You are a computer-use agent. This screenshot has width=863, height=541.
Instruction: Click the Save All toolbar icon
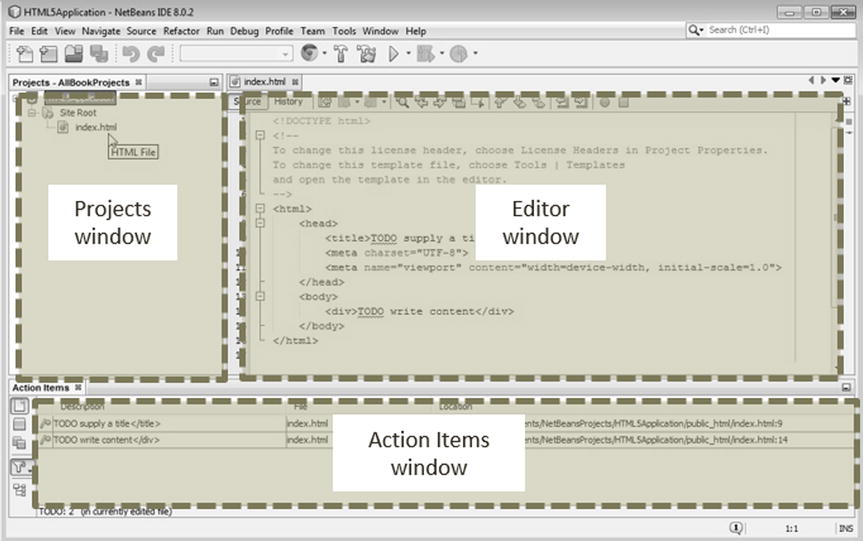(99, 53)
